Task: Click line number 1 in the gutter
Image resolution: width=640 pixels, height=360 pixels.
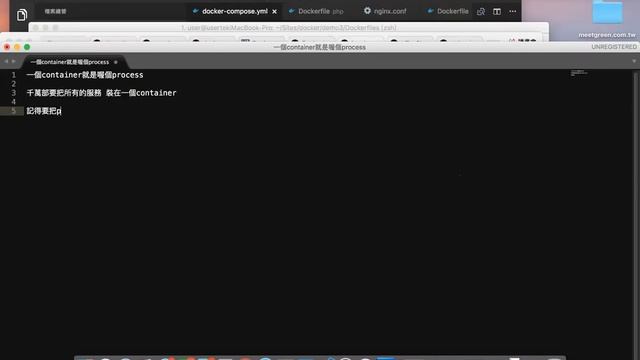Action: [13, 75]
